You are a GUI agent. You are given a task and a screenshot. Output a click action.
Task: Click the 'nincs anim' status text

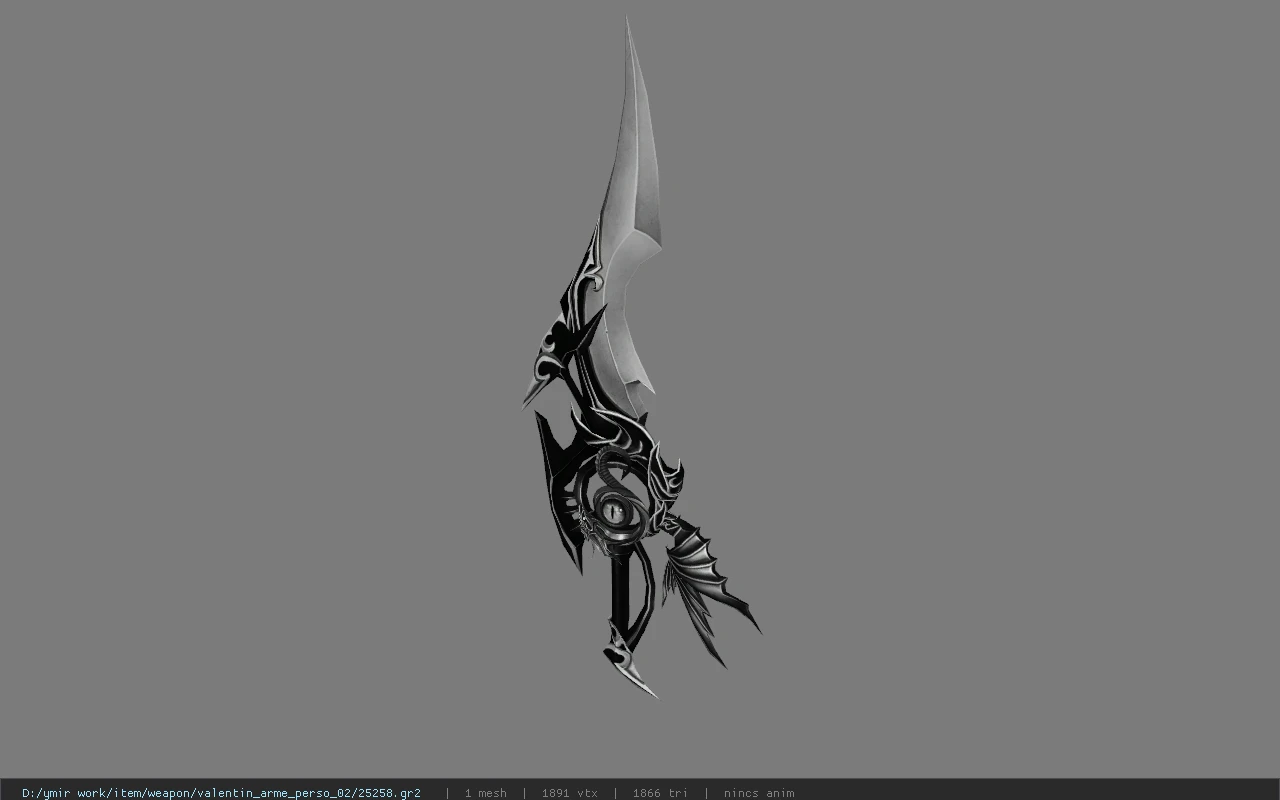click(759, 793)
